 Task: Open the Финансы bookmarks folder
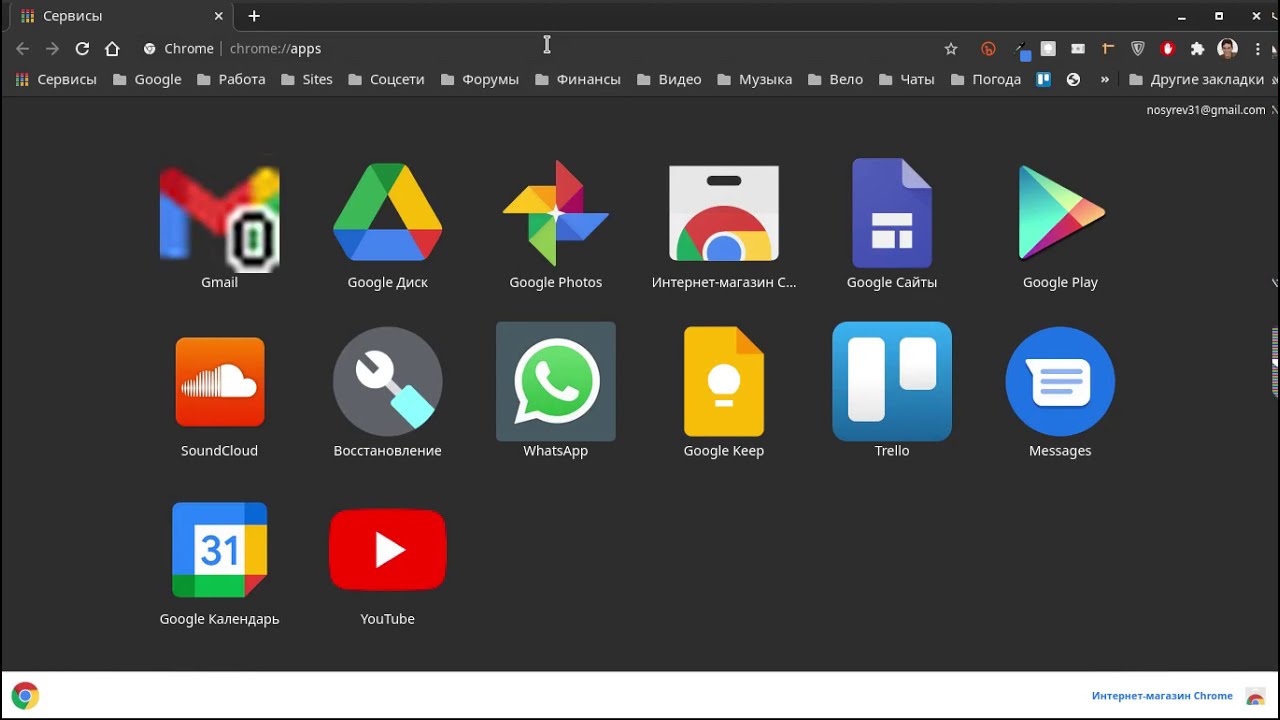[x=577, y=79]
